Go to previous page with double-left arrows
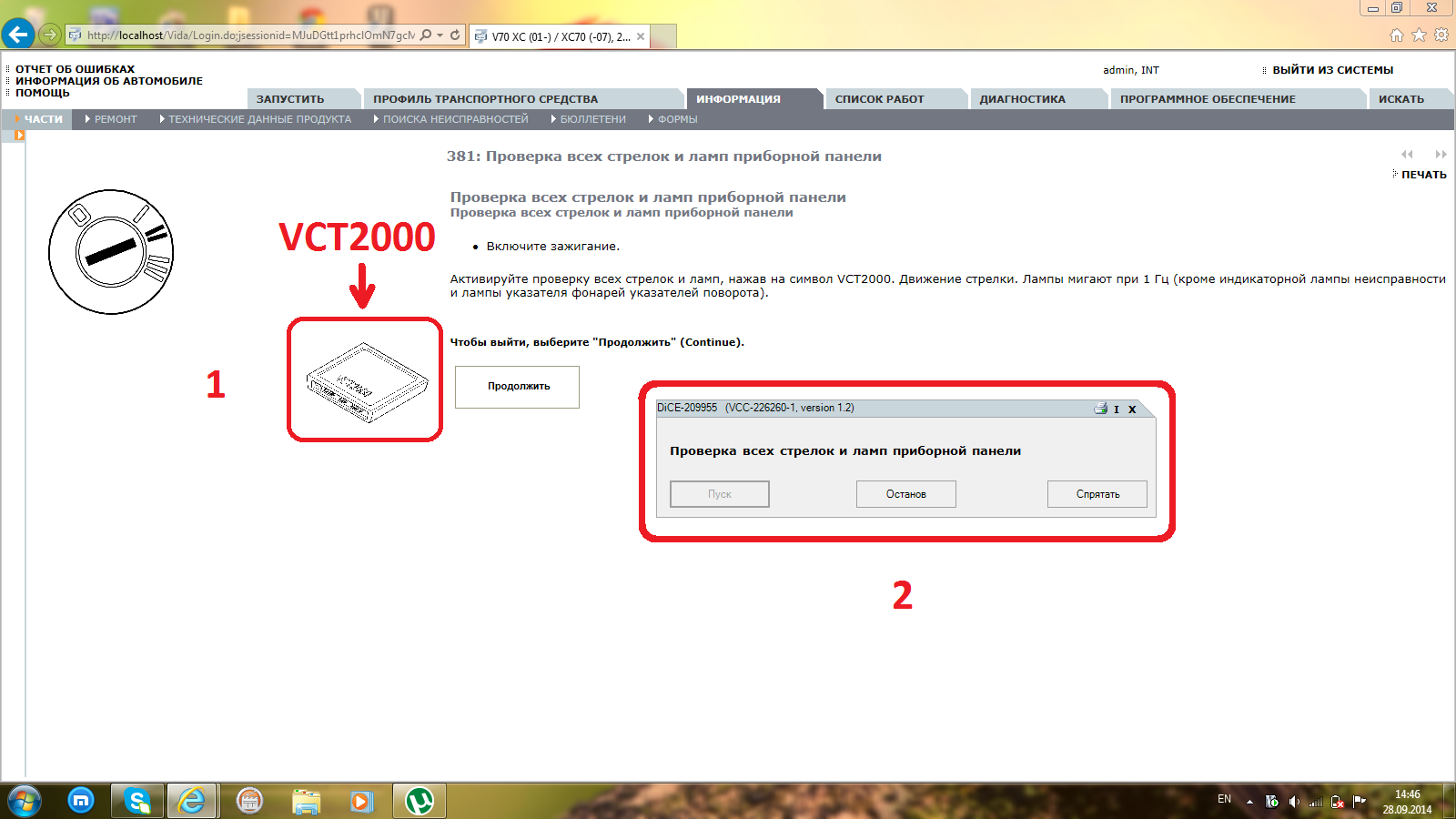The width and height of the screenshot is (1456, 819). pyautogui.click(x=1408, y=154)
